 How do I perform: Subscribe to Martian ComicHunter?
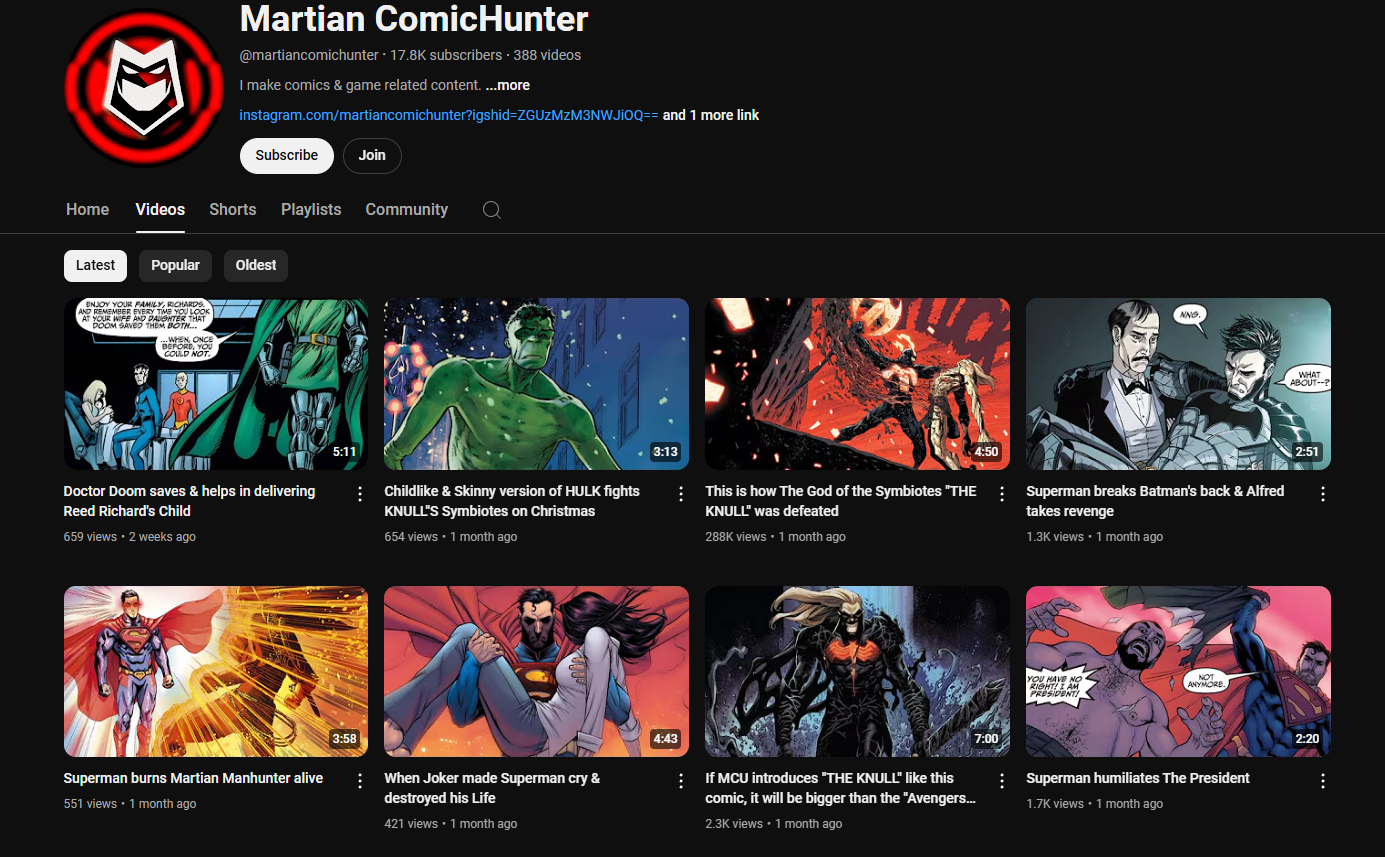[287, 156]
